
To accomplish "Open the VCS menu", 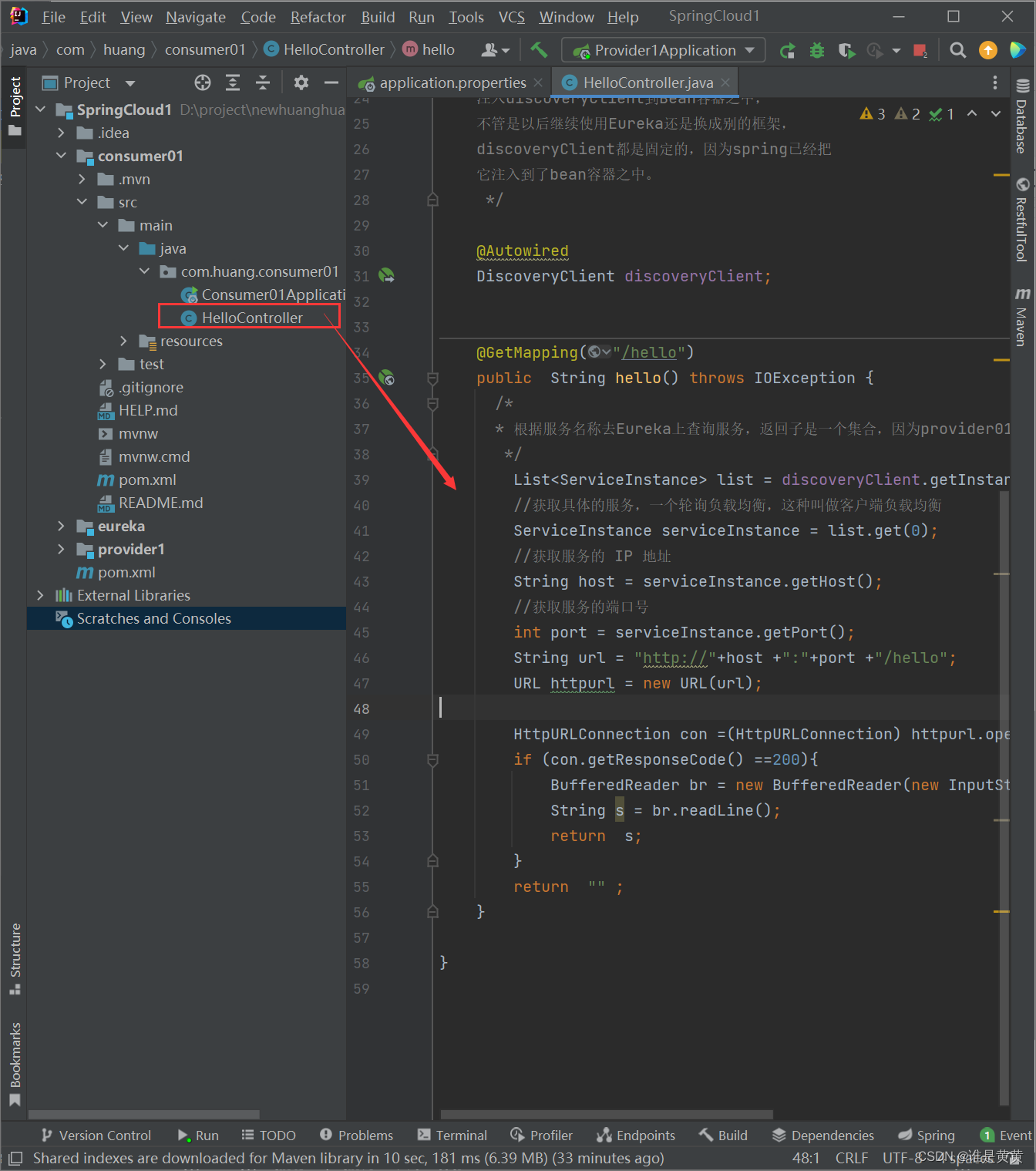I will click(x=512, y=17).
